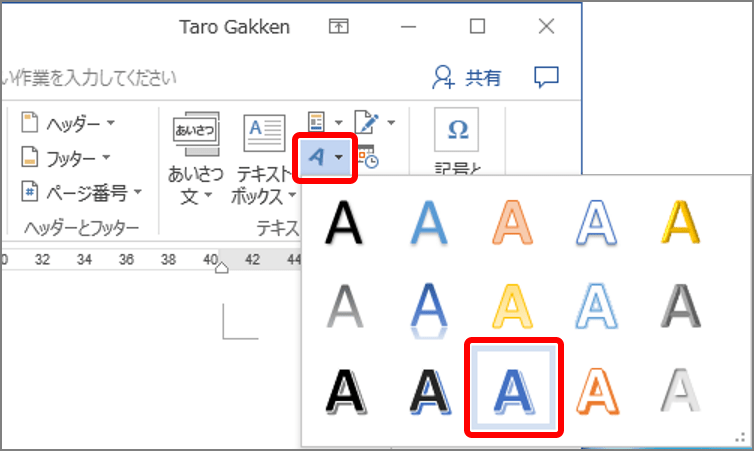Choose the light blue fill WordArt style
This screenshot has height=451, width=754.
click(x=429, y=224)
